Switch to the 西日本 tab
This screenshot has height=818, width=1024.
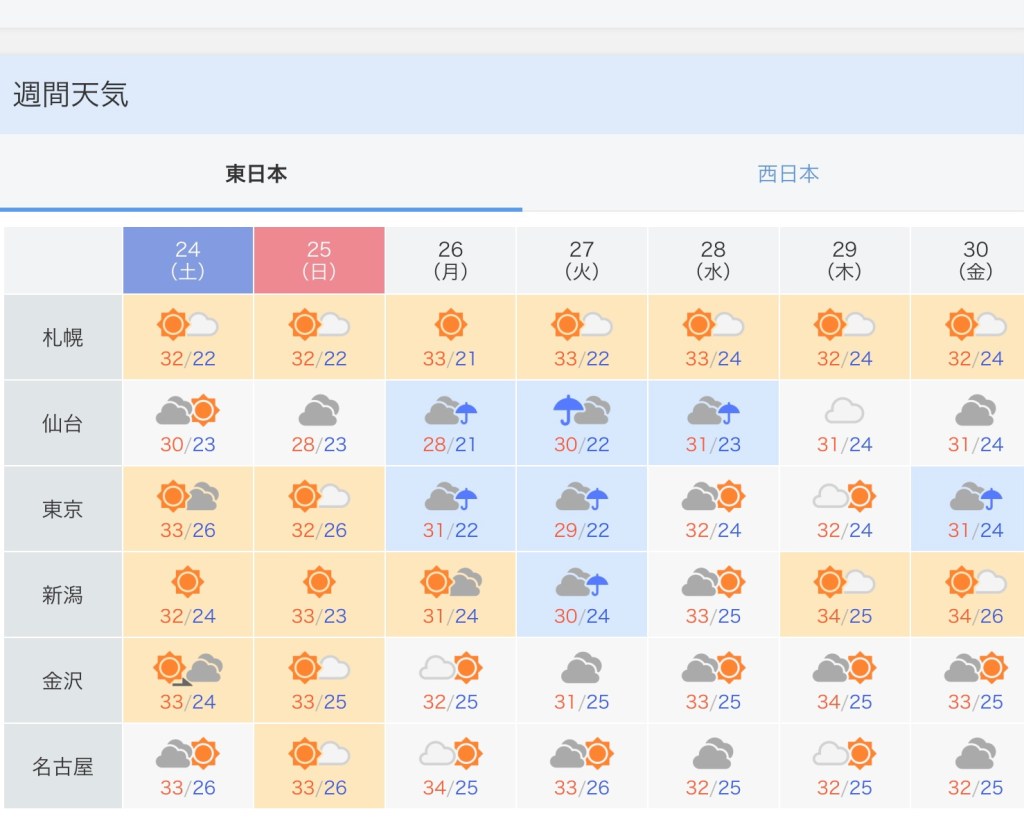click(788, 174)
